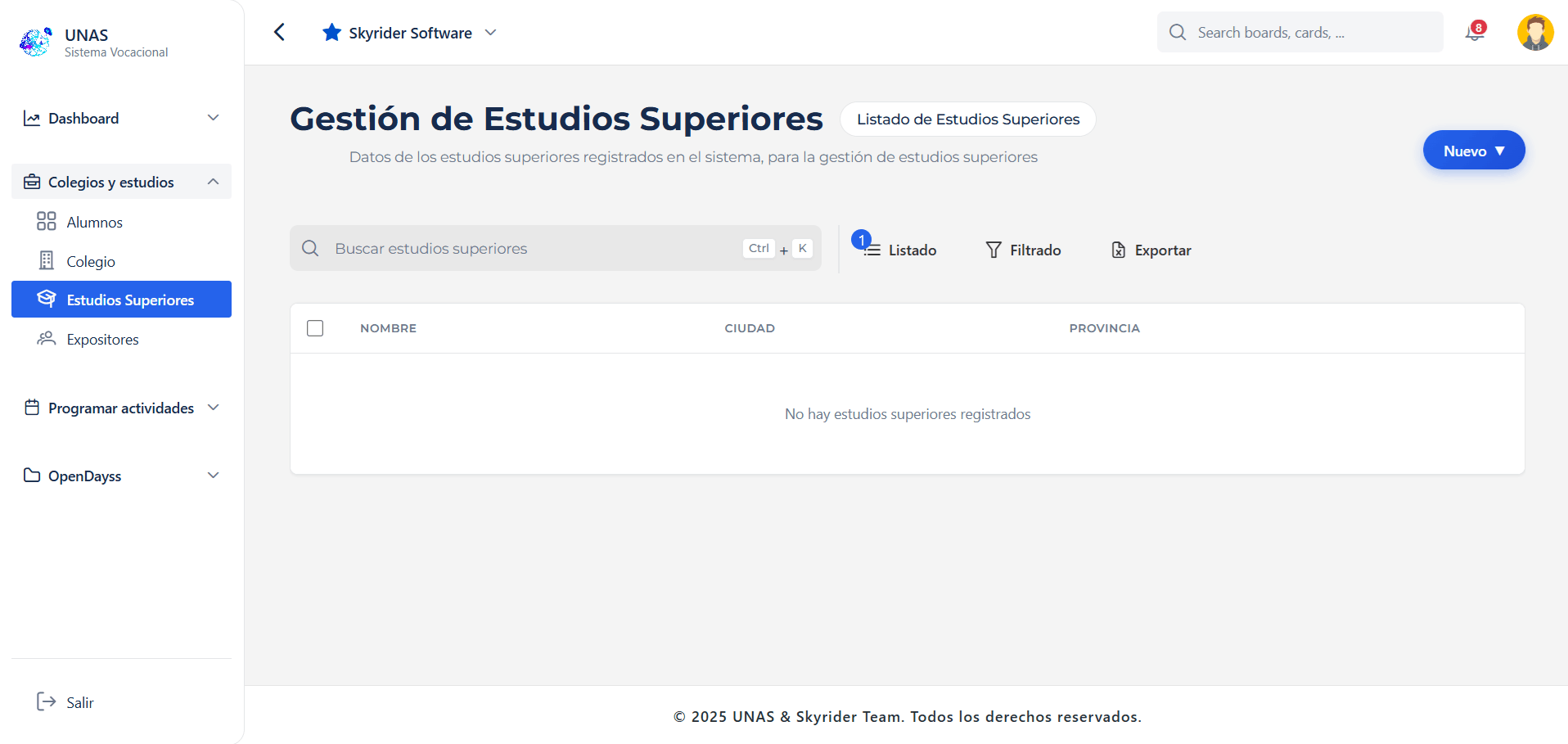The width and height of the screenshot is (1568, 744).
Task: Click the UNAS logo icon
Action: pyautogui.click(x=35, y=42)
